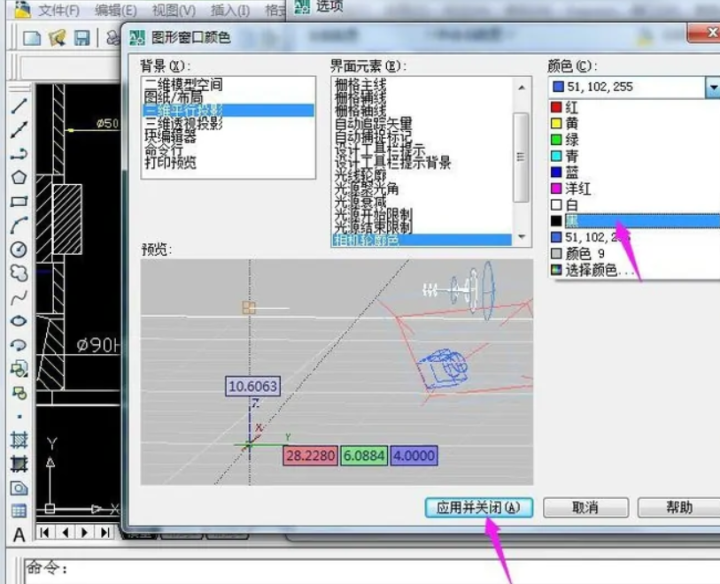Open the 插入(I) menu
The width and height of the screenshot is (720, 584).
tap(230, 10)
